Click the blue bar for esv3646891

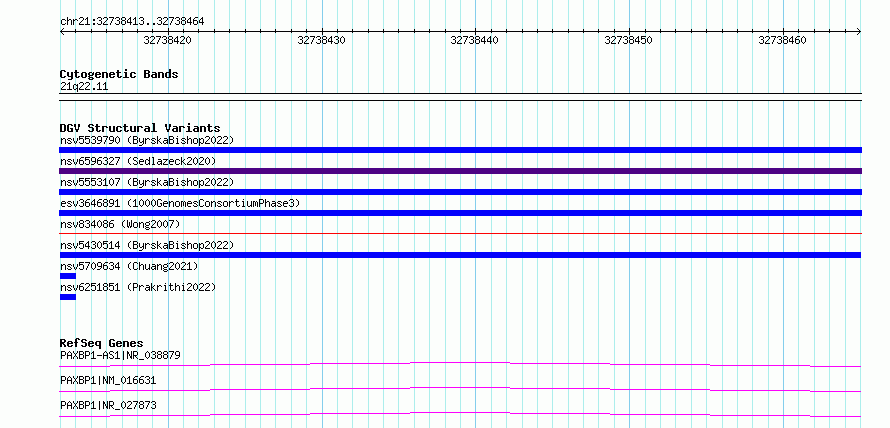click(460, 213)
